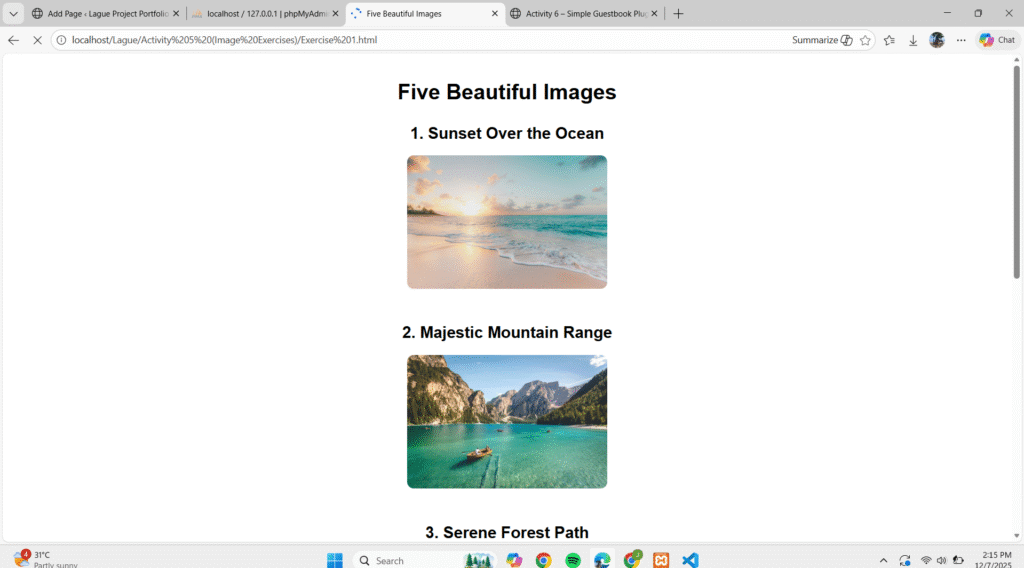This screenshot has height=568, width=1024.
Task: Open the Settings and more menu
Action: 961,40
